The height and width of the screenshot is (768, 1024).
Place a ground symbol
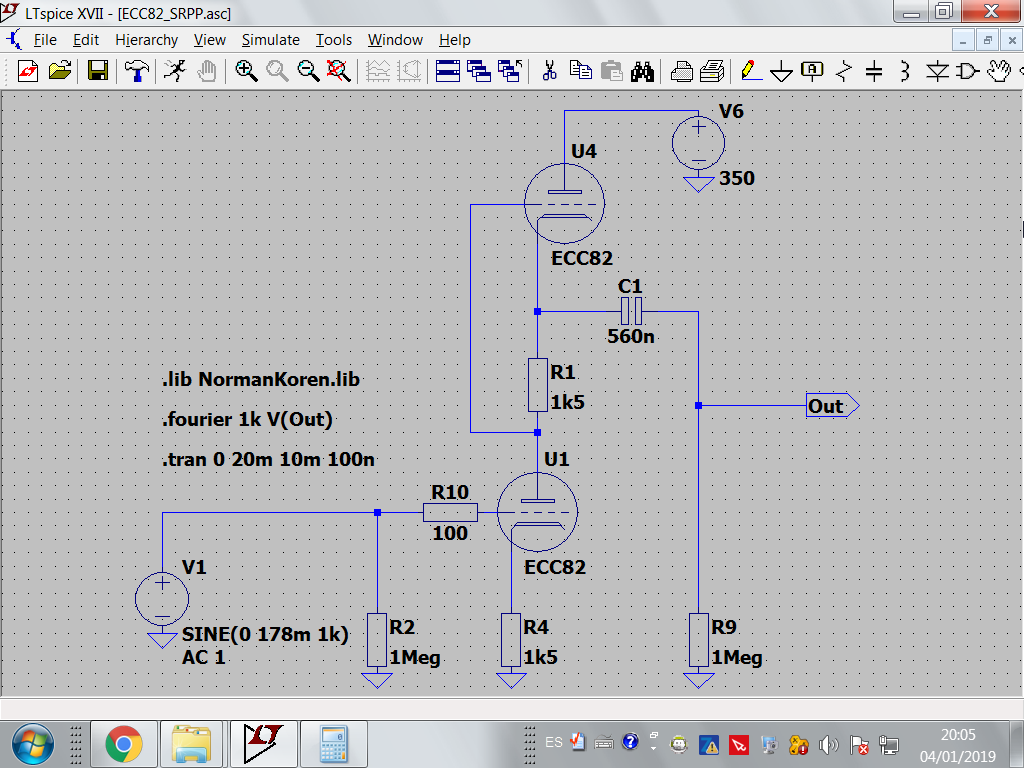(x=781, y=71)
